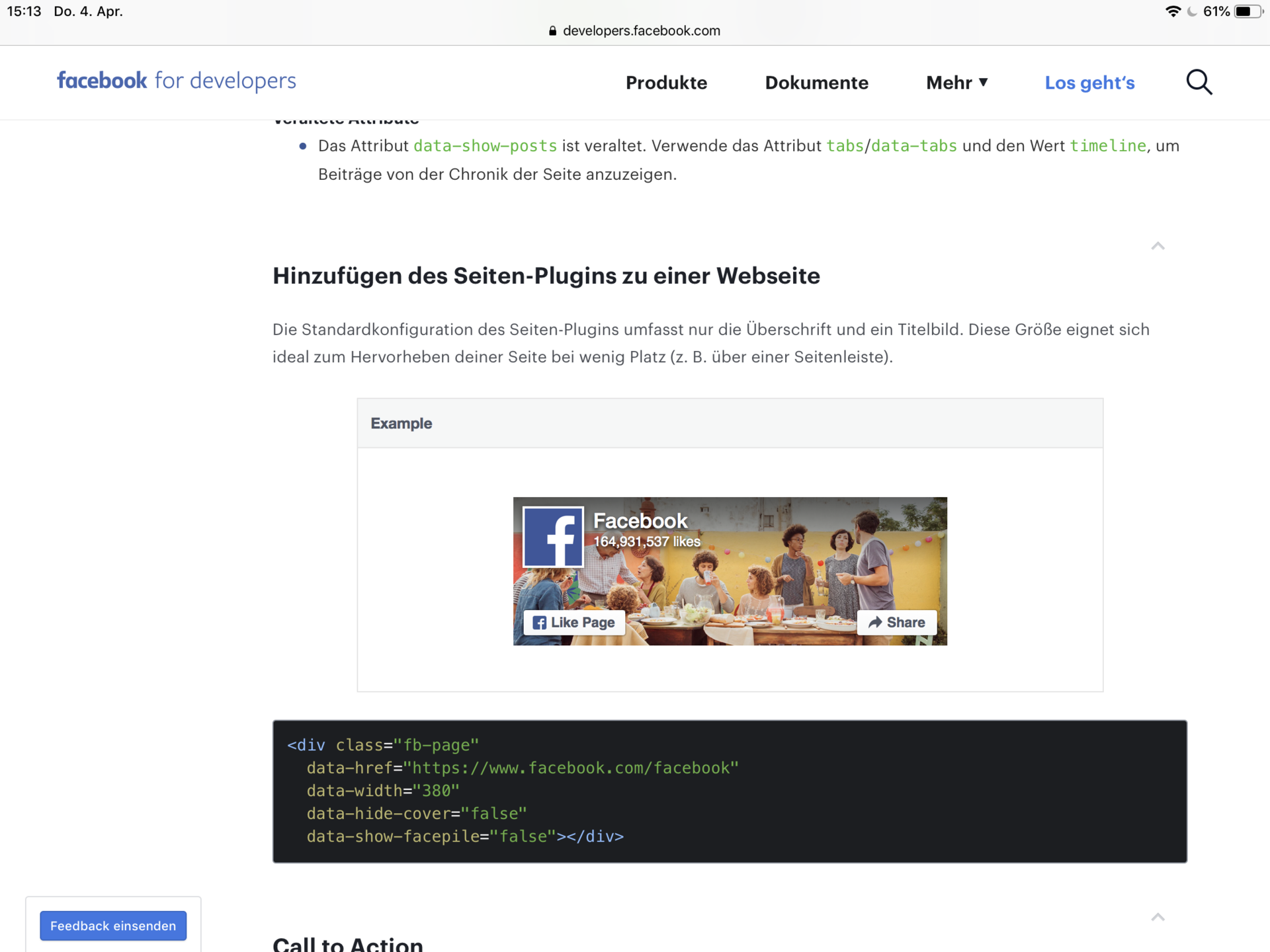The height and width of the screenshot is (952, 1270).
Task: Open the Produkte menu
Action: (x=666, y=83)
